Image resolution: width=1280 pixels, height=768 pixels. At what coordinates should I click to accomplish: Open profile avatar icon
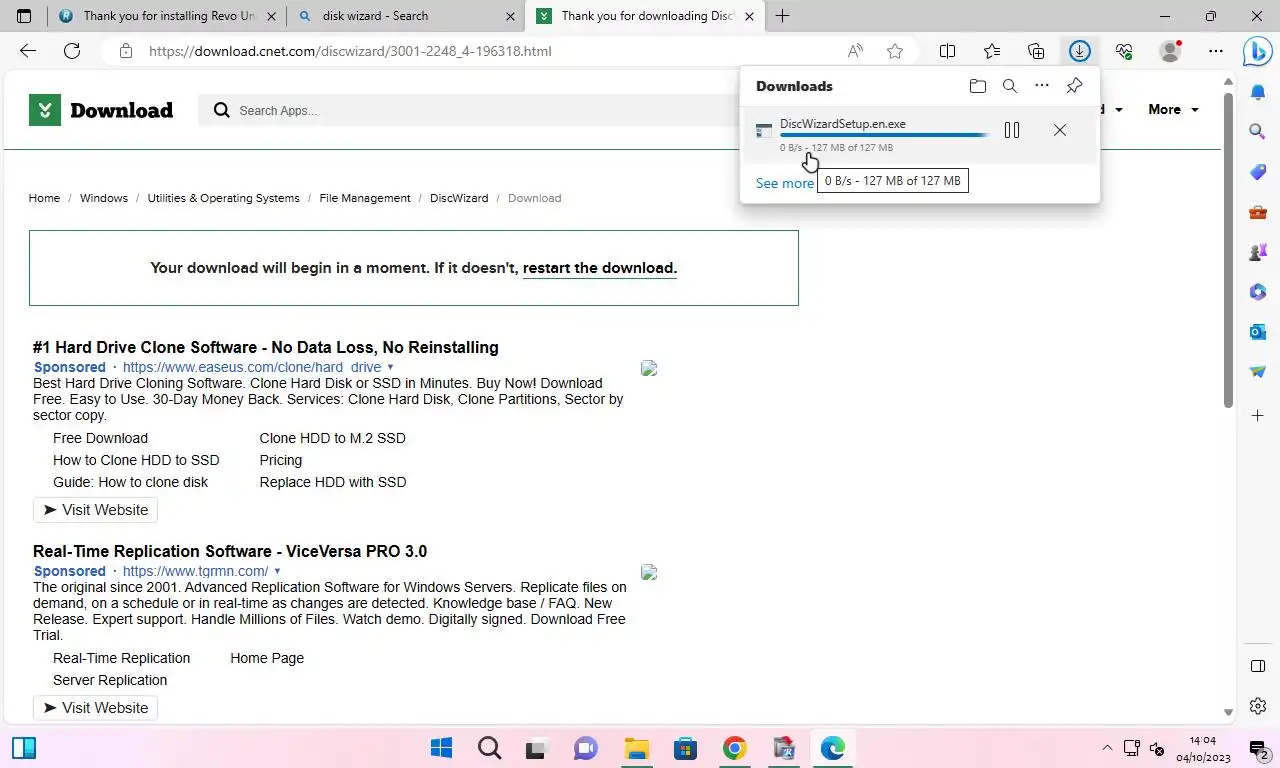pyautogui.click(x=1170, y=51)
